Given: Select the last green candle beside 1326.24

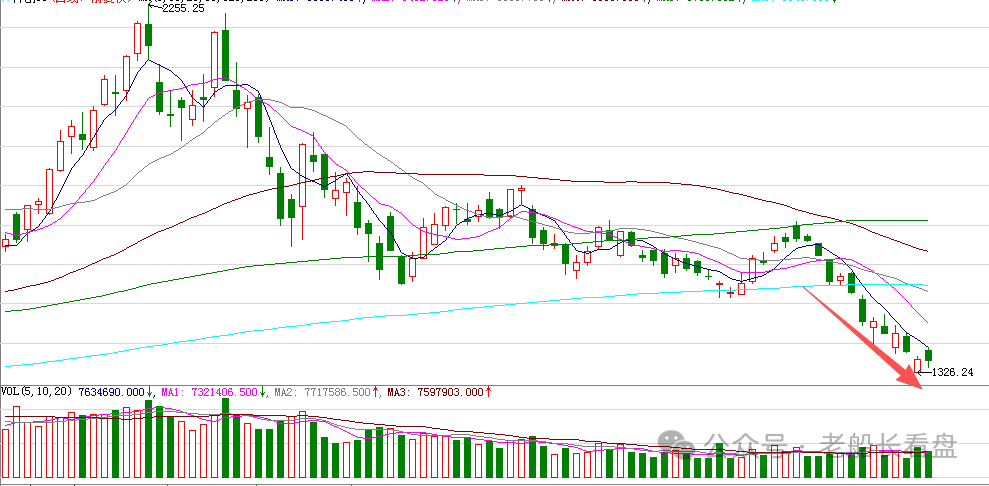Looking at the screenshot, I should point(928,357).
